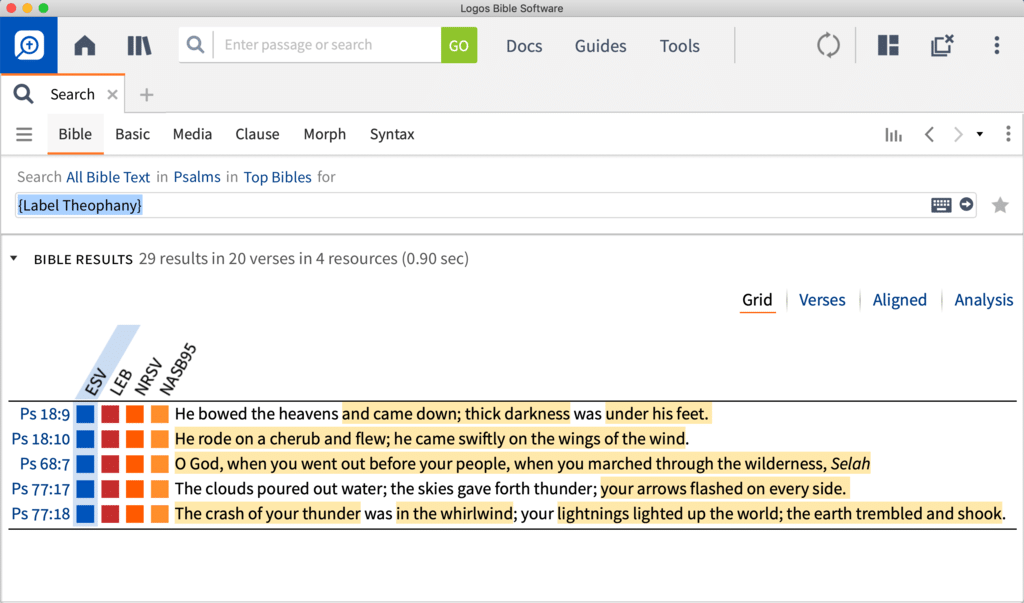Click the blue ESV square for Ps 77:18
Screen dimensions: 1024x603
(x=86, y=513)
